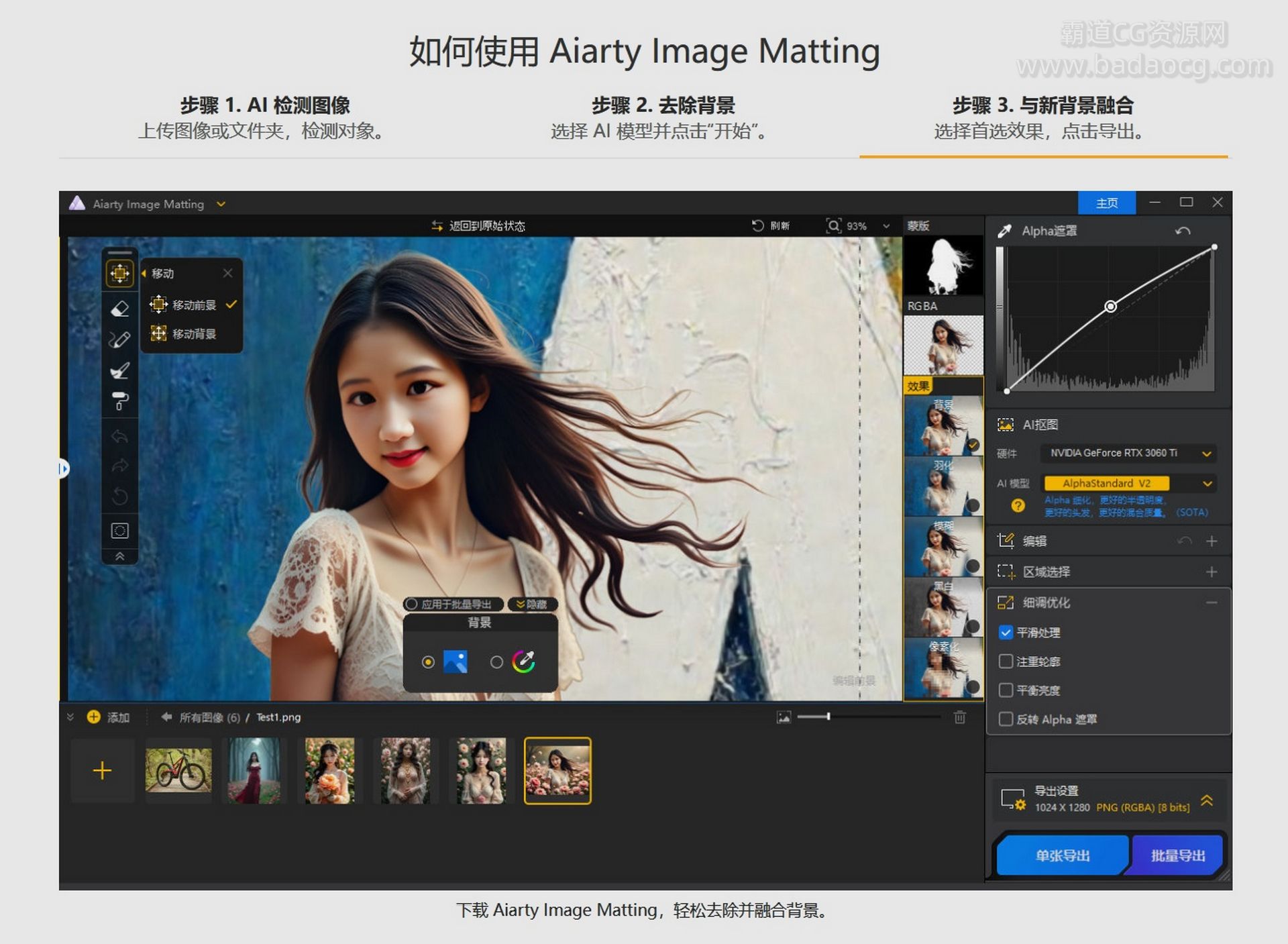This screenshot has width=1288, height=944.
Task: Click the reset rotate icon in the toolbar
Action: click(x=119, y=497)
